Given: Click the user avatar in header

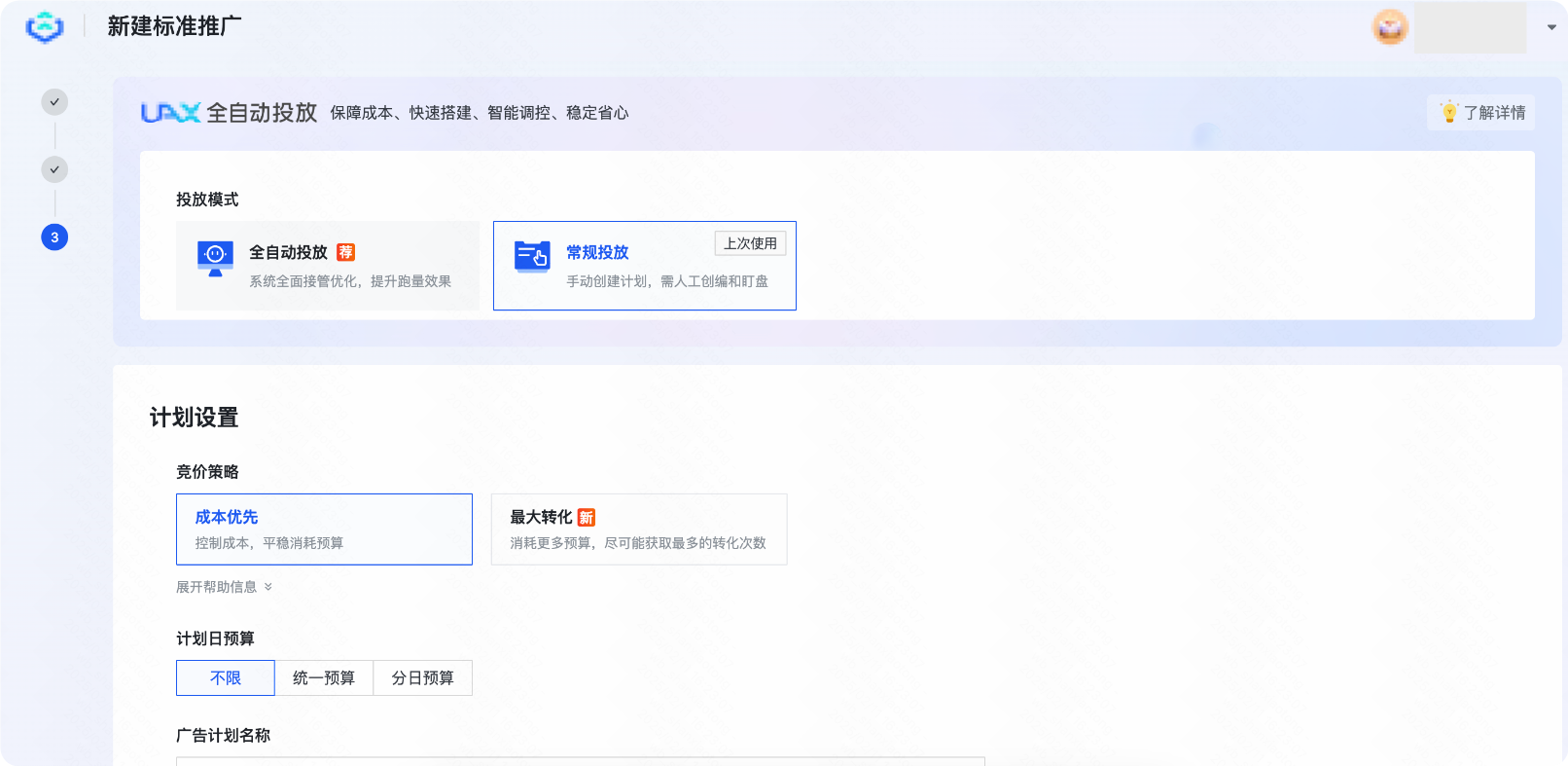Looking at the screenshot, I should pyautogui.click(x=1390, y=27).
